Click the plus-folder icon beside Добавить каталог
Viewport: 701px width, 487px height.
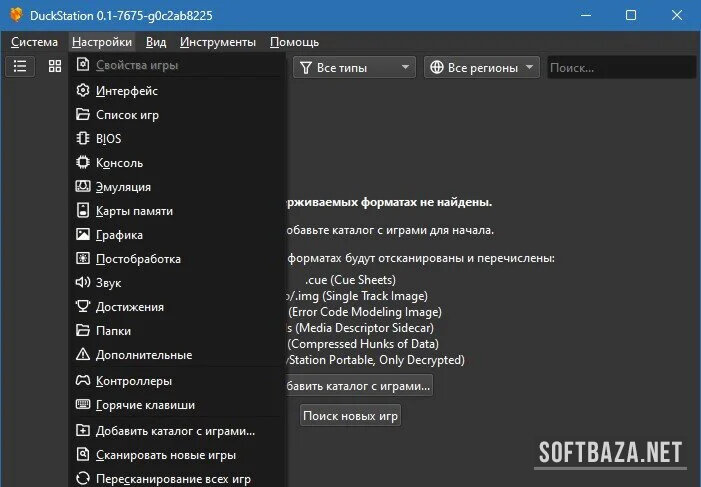[x=83, y=431]
